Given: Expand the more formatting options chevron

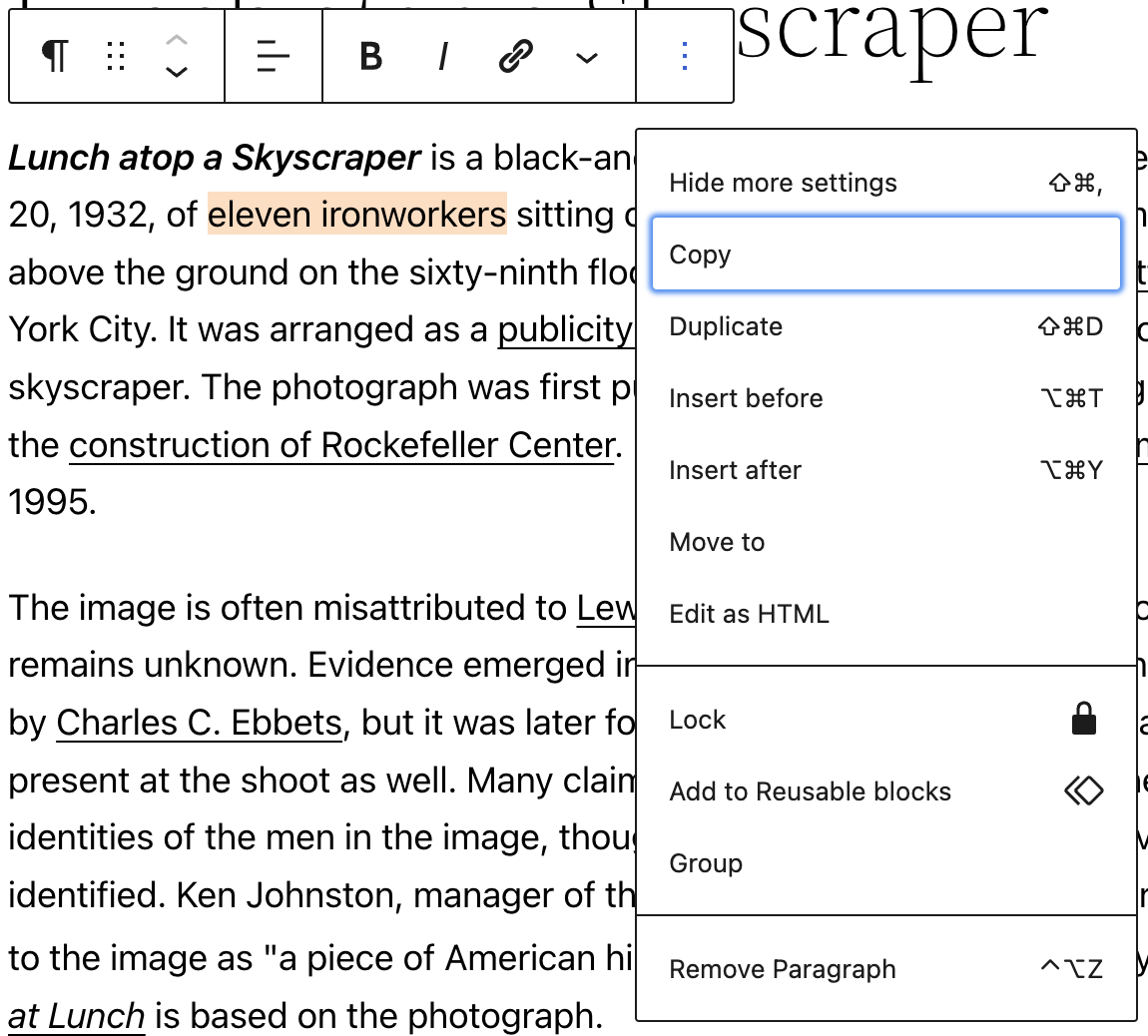Looking at the screenshot, I should (x=586, y=57).
